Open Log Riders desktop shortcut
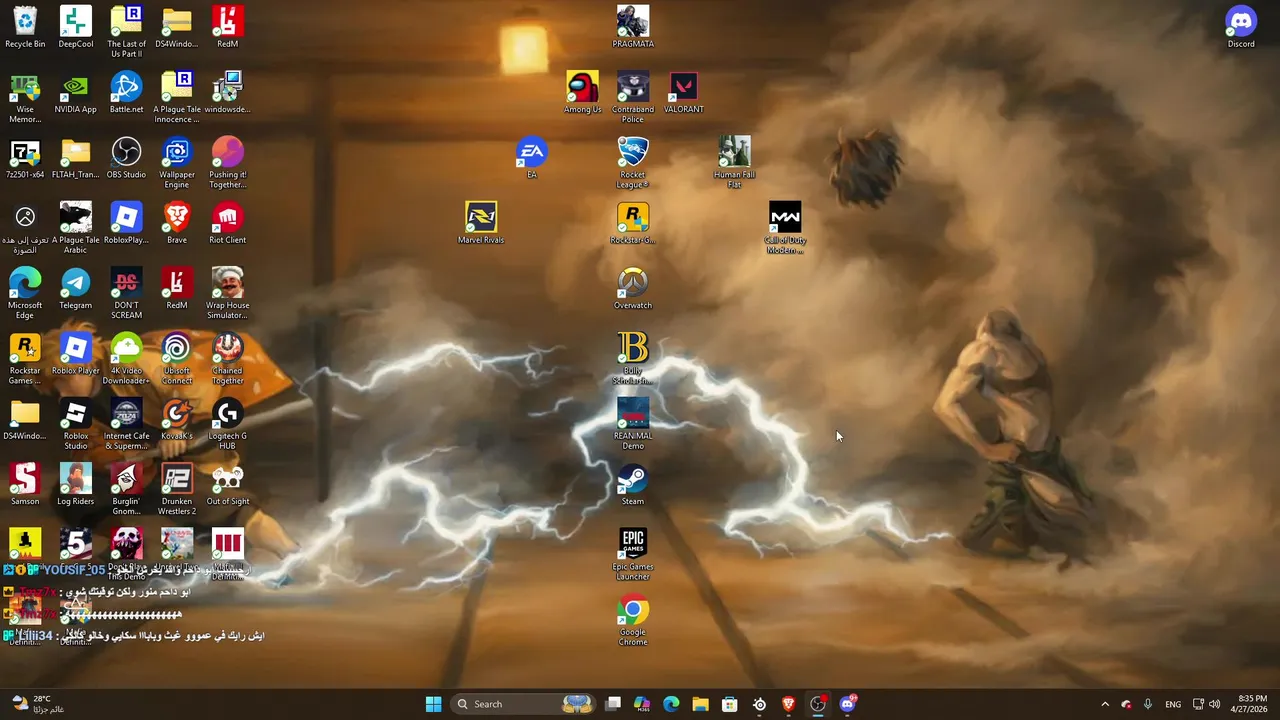Viewport: 1280px width, 720px height. (76, 485)
